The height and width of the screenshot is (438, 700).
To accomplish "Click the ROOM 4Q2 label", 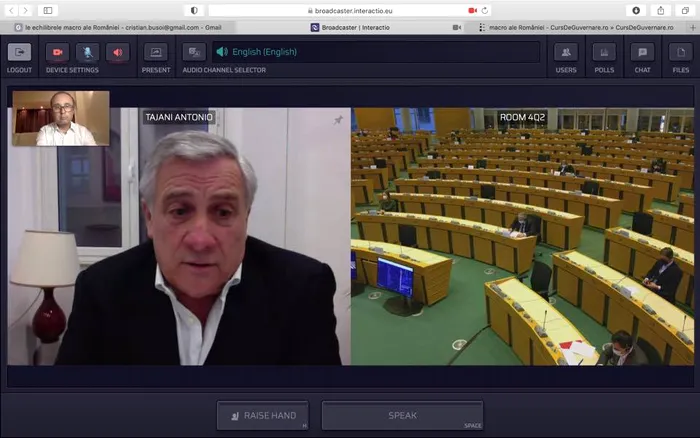I will (522, 117).
